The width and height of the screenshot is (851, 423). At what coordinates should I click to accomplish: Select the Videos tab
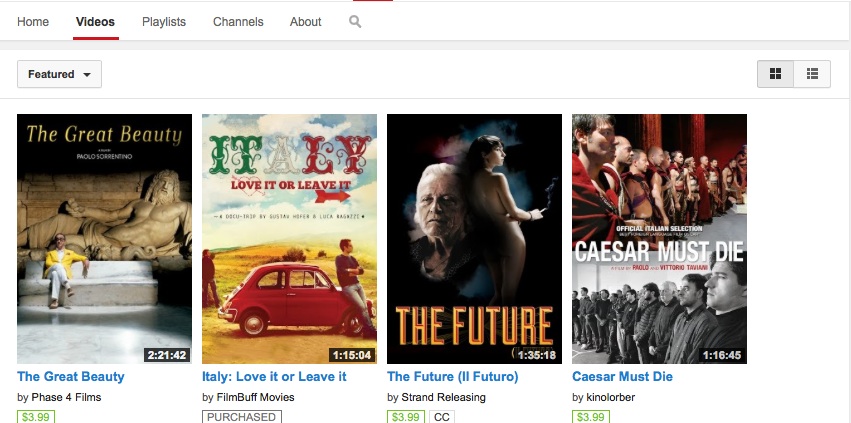click(95, 22)
